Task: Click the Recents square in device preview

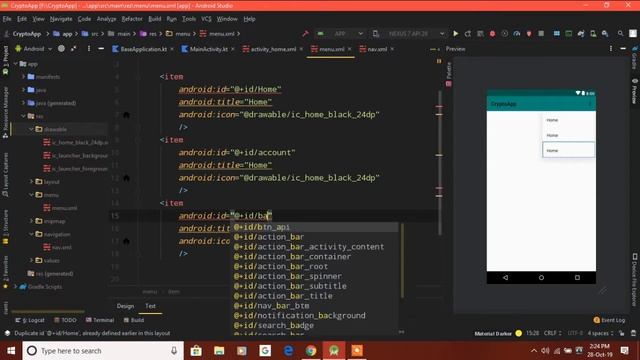Action: point(577,278)
